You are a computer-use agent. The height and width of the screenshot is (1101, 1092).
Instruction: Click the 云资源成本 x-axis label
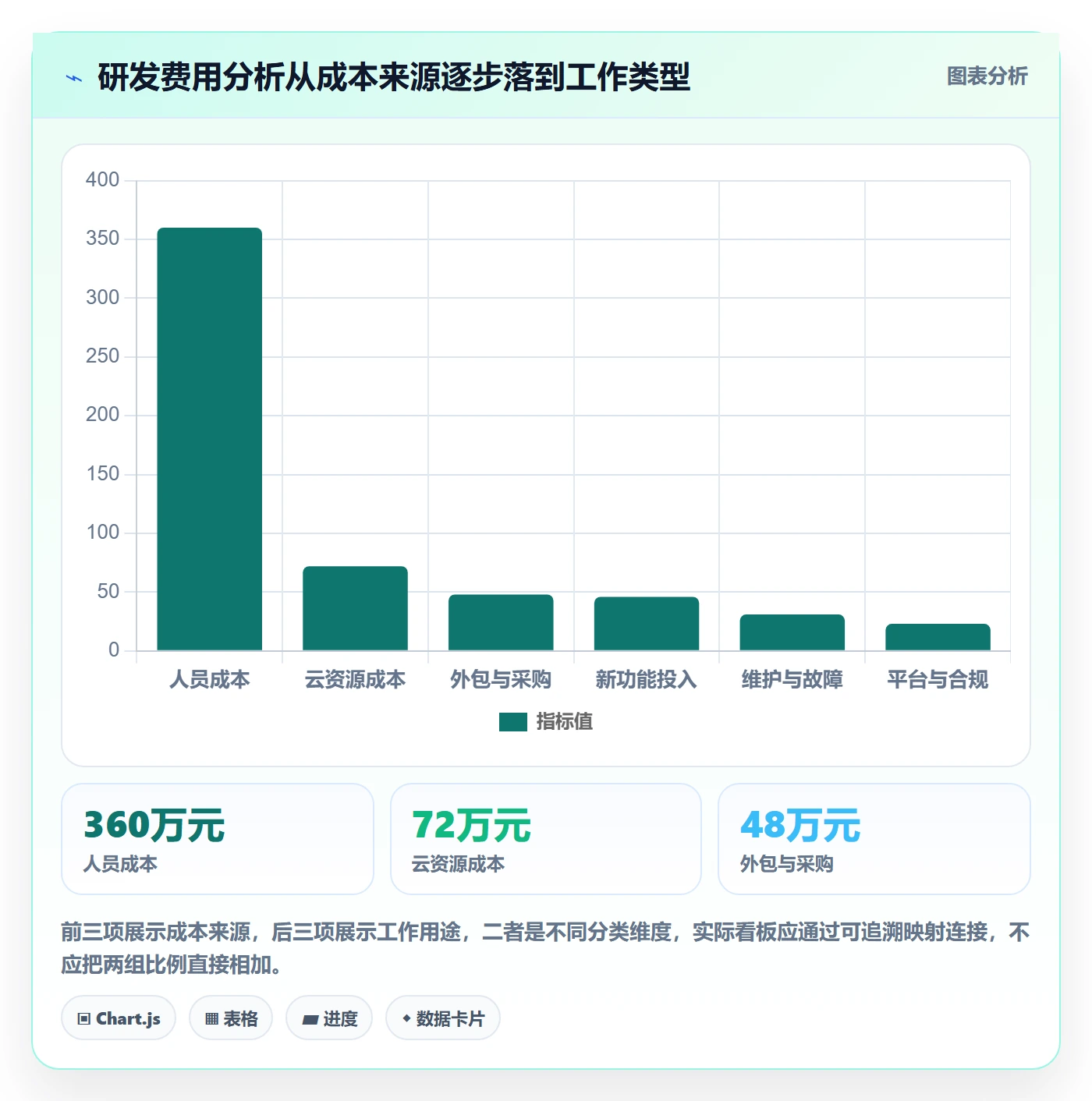tap(355, 680)
